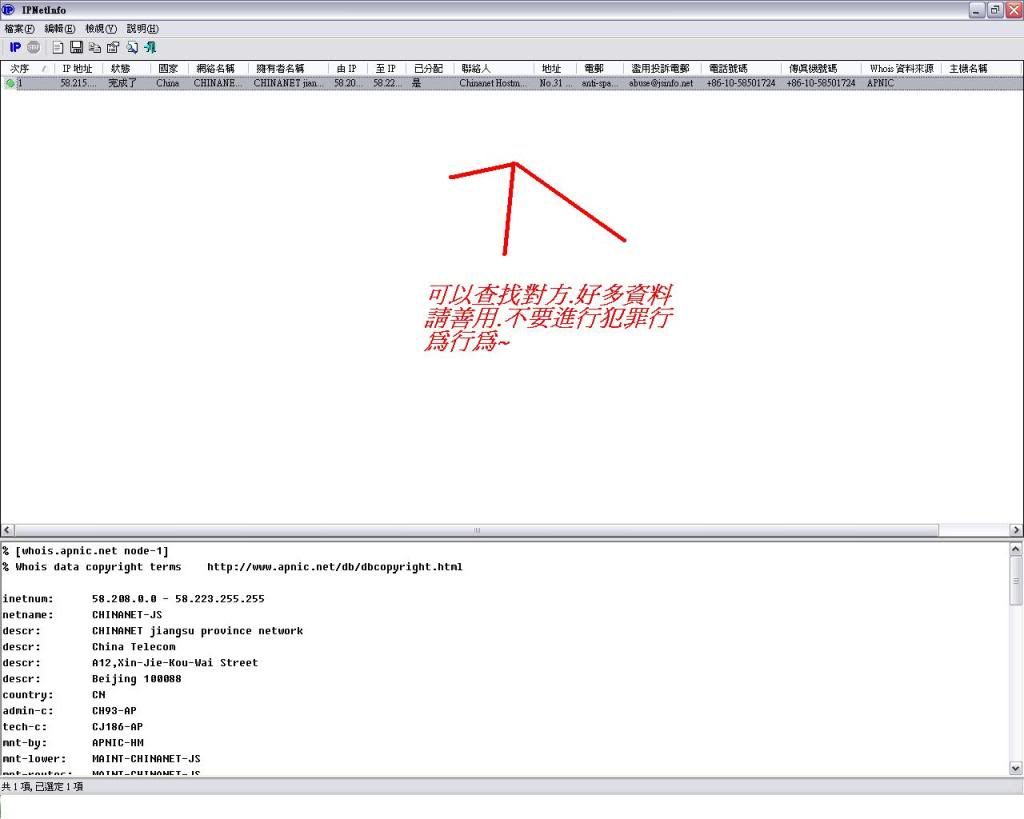Sort by the 國家 column header
1024x819 pixels.
[168, 69]
